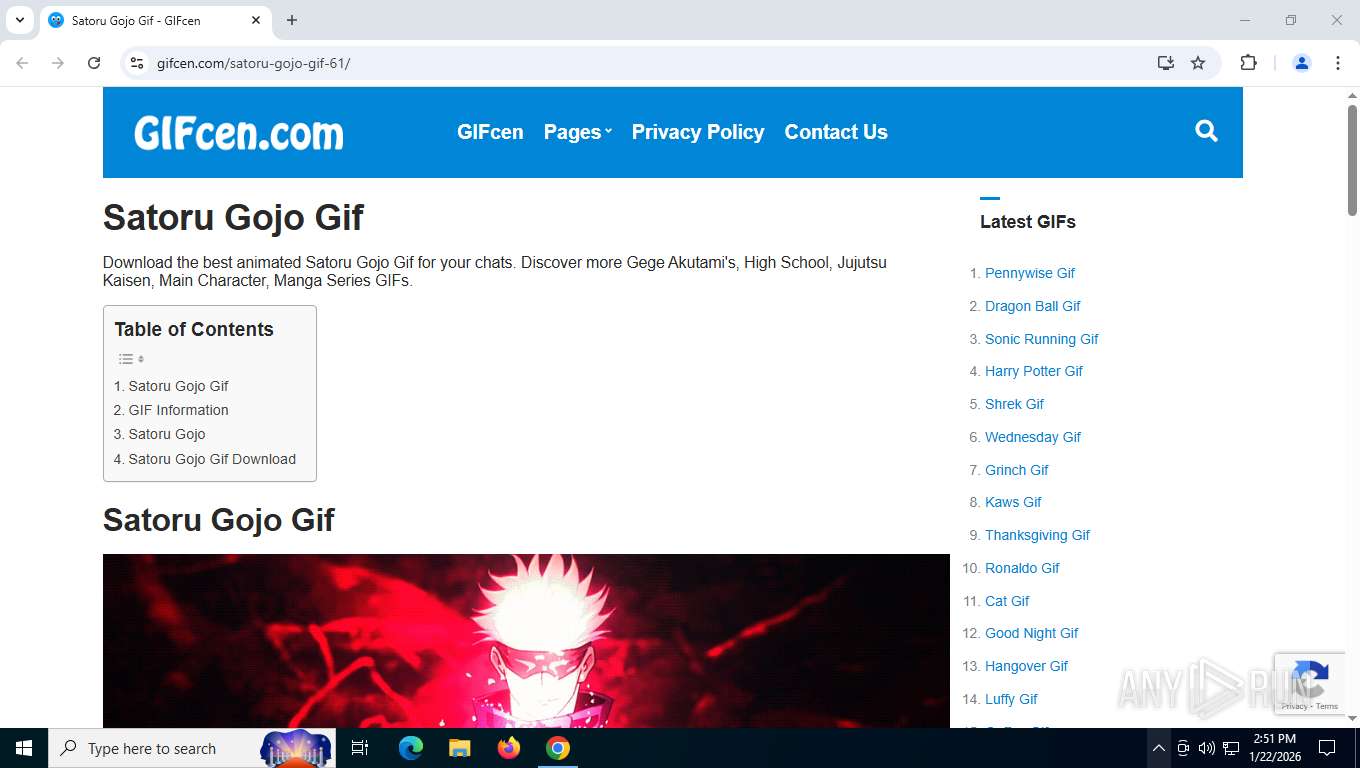This screenshot has width=1360, height=768.
Task: Click the Privacy link in reCAPTCHA badge
Action: tap(1294, 706)
